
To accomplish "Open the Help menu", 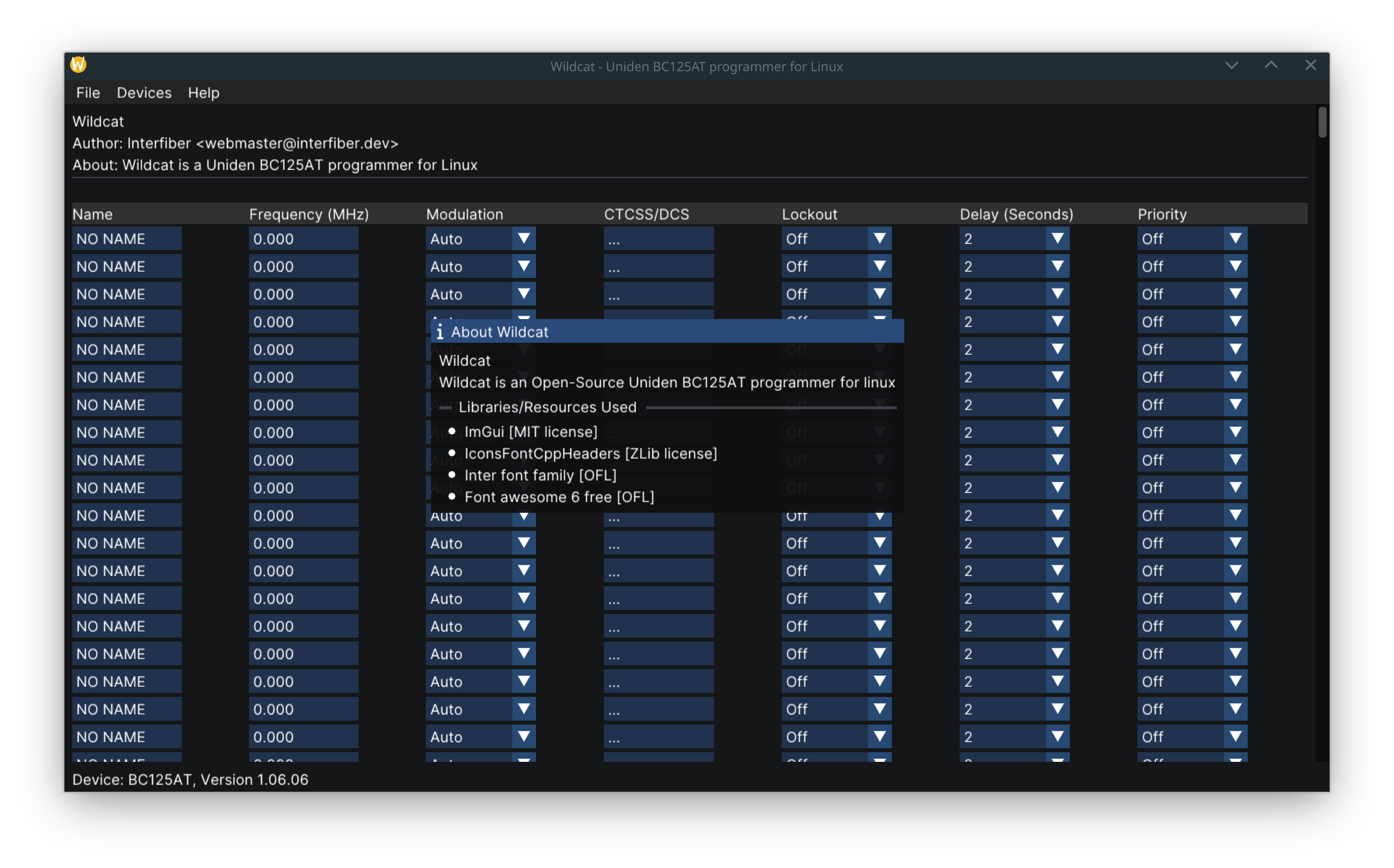I will [x=204, y=93].
